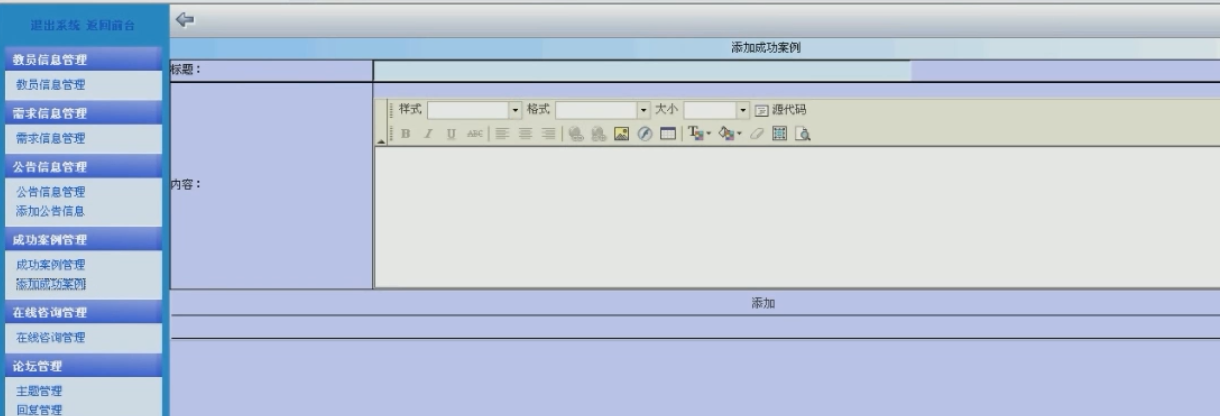The width and height of the screenshot is (1220, 416).
Task: Open the background color paint bucket
Action: (730, 133)
